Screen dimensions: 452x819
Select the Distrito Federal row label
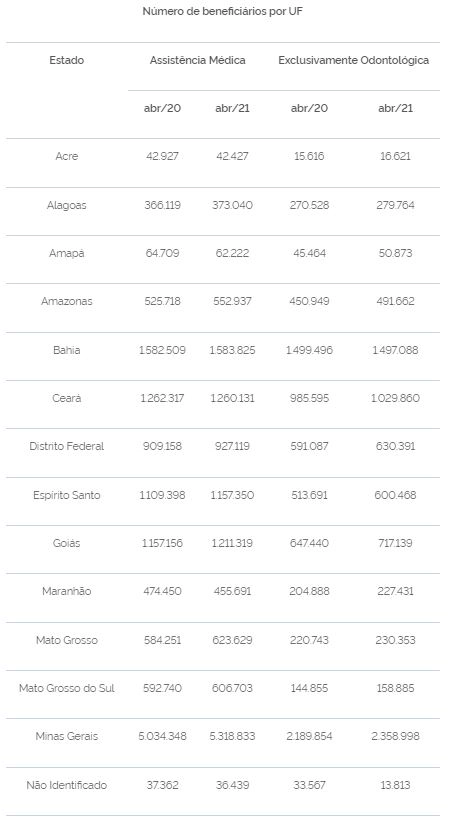66,447
